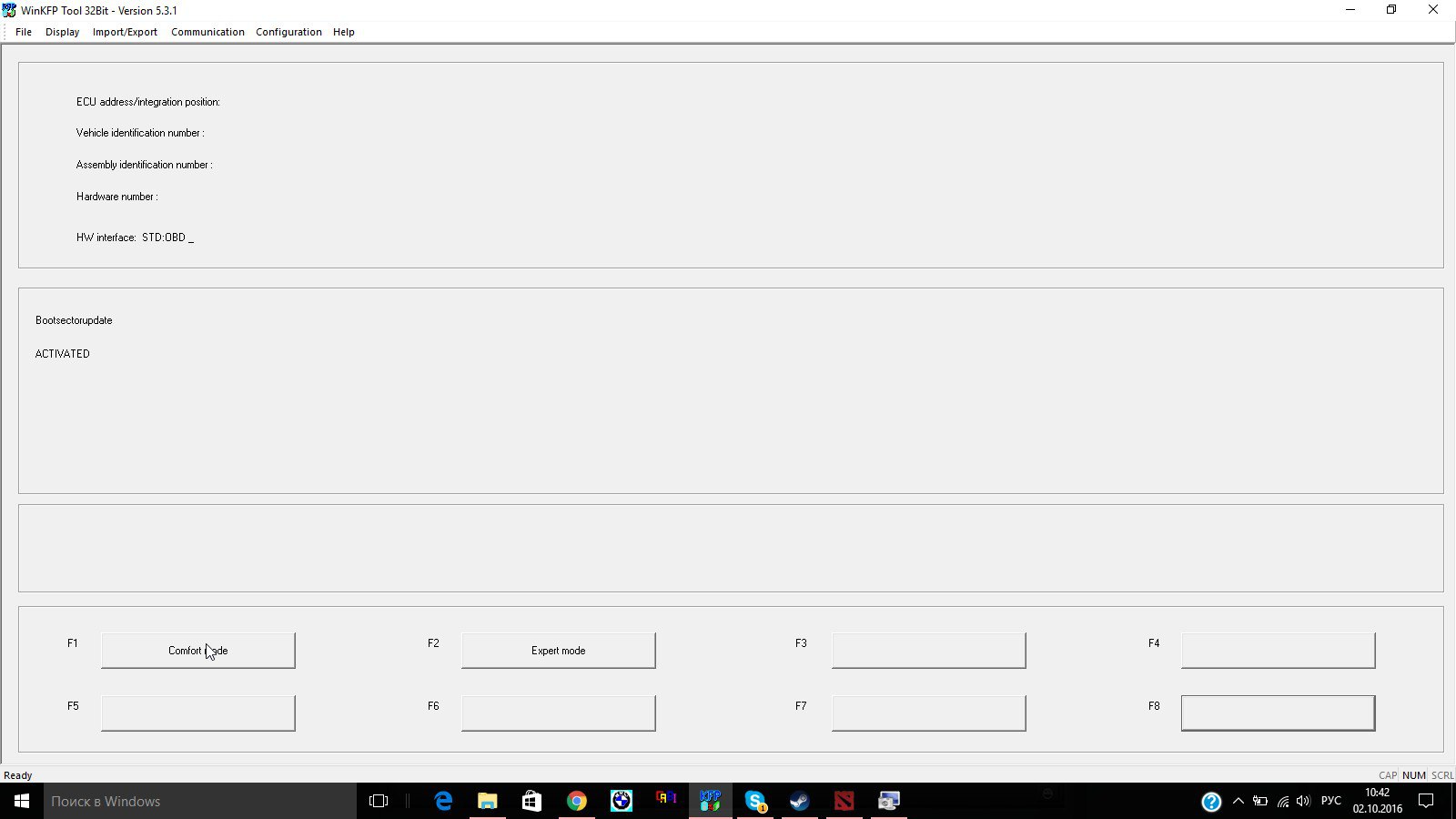
Task: Select the WinKFP taskbar icon
Action: pos(711,801)
